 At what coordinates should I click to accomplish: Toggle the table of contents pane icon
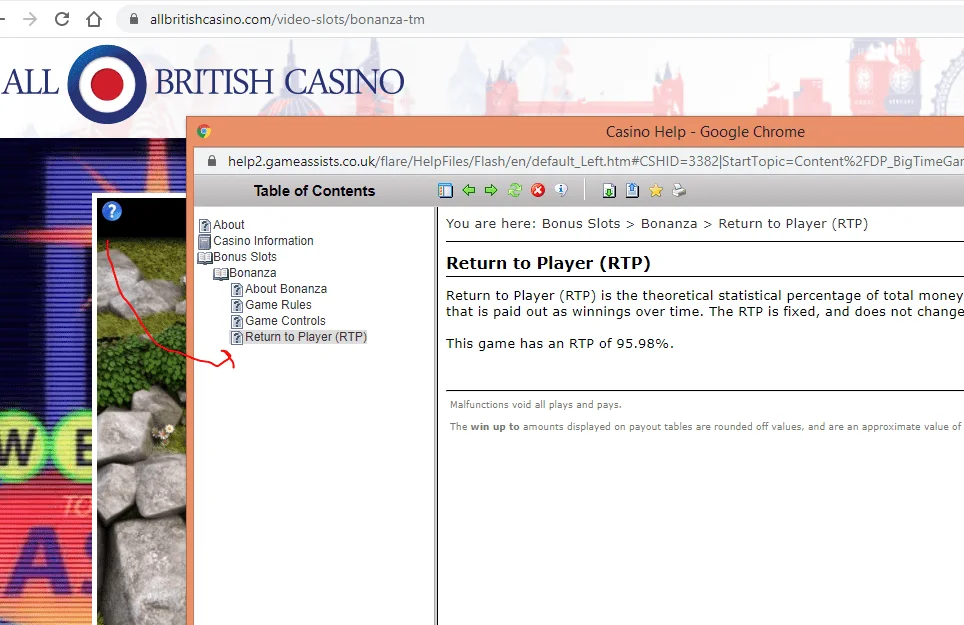tap(446, 191)
